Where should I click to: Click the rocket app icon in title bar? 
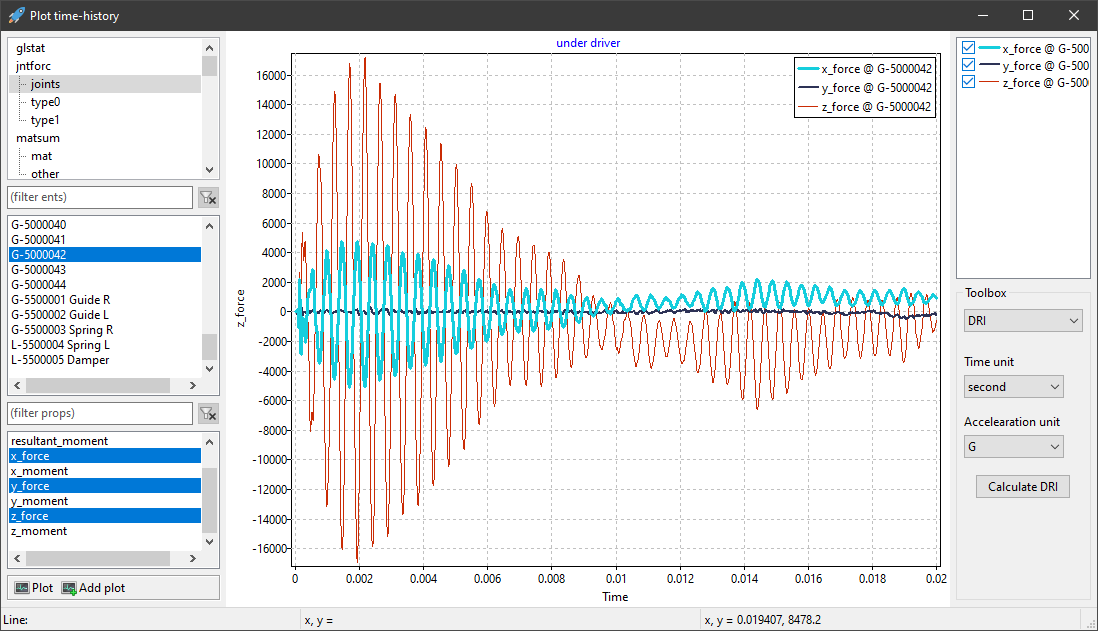15,15
